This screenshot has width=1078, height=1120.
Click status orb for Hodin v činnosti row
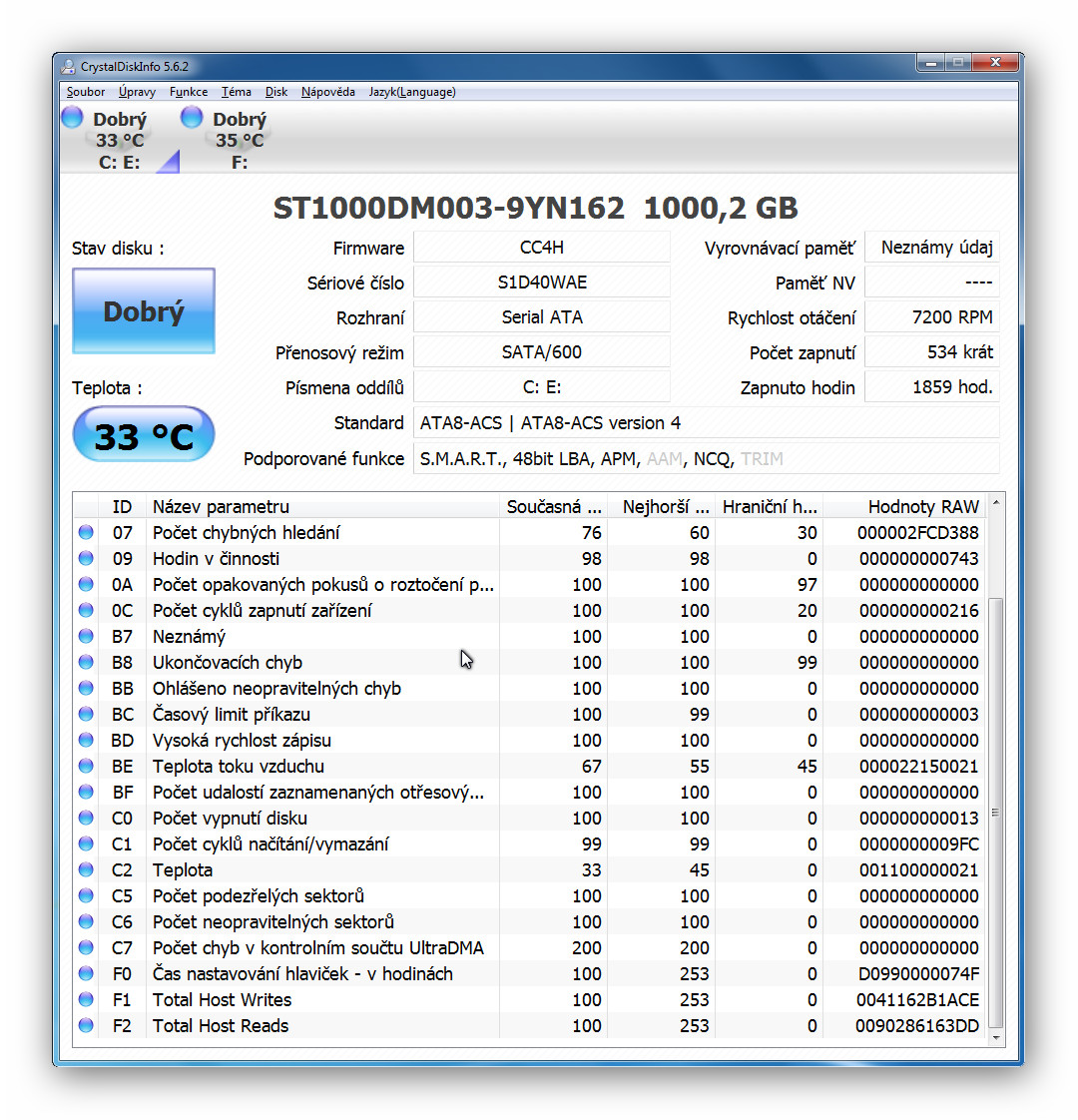point(86,559)
